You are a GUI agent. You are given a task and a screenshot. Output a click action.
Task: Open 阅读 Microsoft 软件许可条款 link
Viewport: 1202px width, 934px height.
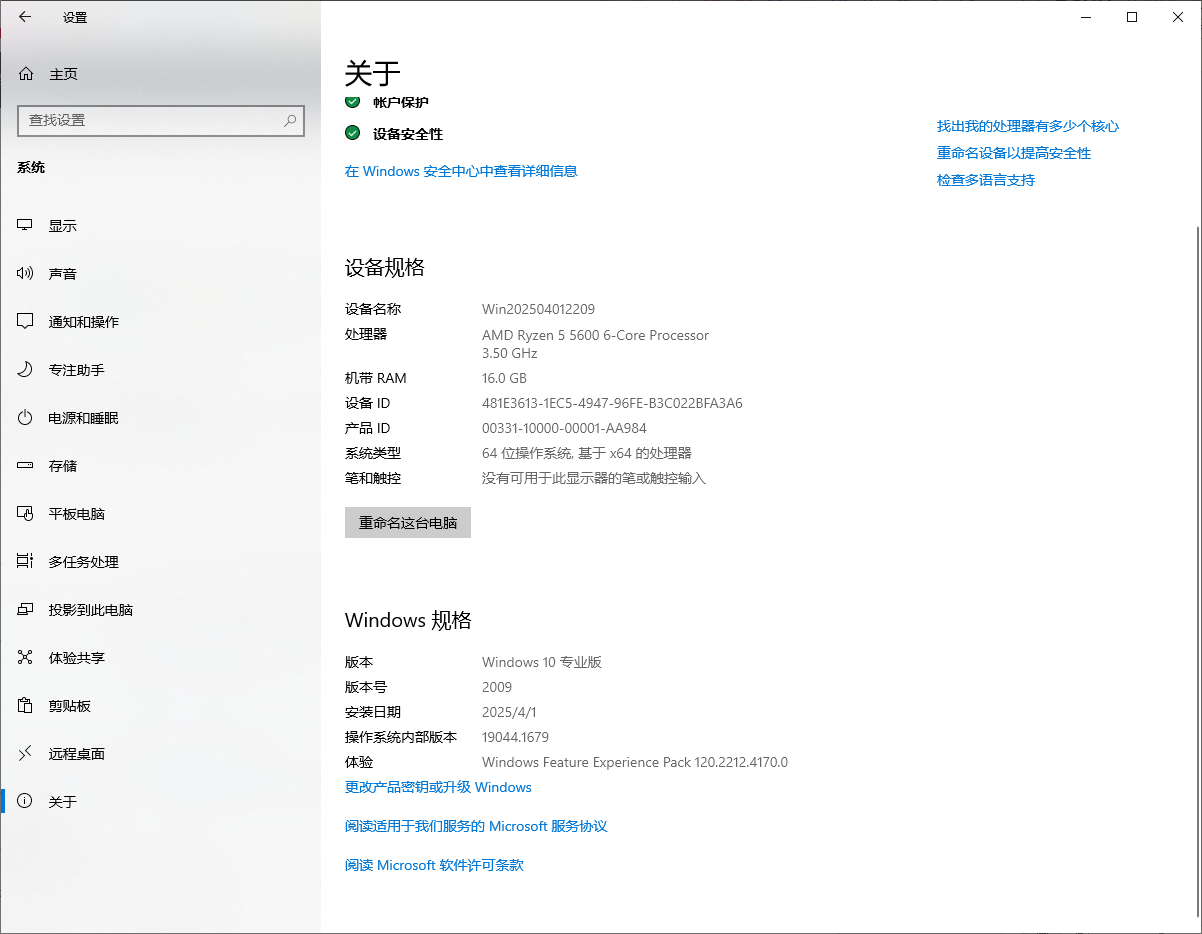[x=434, y=865]
